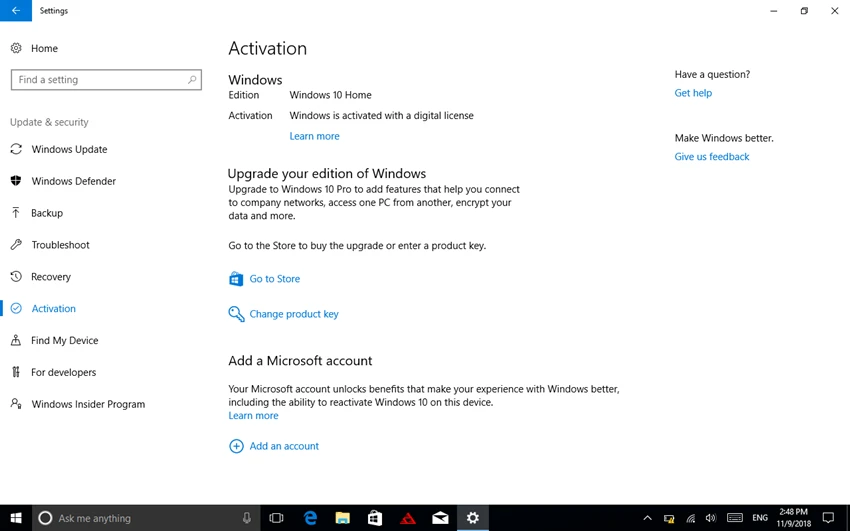Open the Home gear icon
Image resolution: width=850 pixels, height=531 pixels.
pos(16,48)
